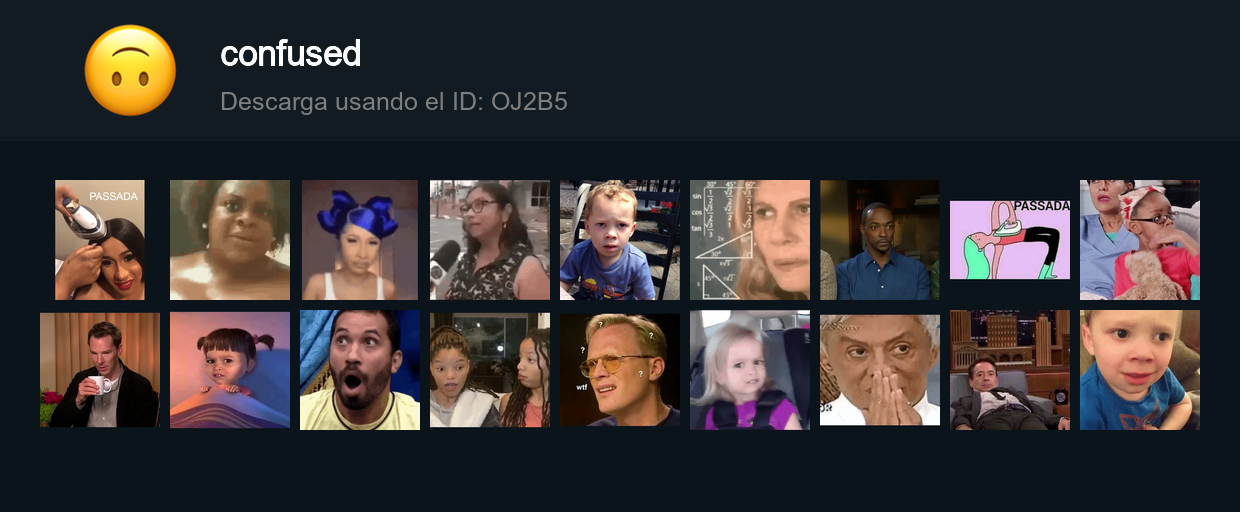Select the hair dryer PASSADA sticker
This screenshot has height=512, width=1240.
[100, 240]
